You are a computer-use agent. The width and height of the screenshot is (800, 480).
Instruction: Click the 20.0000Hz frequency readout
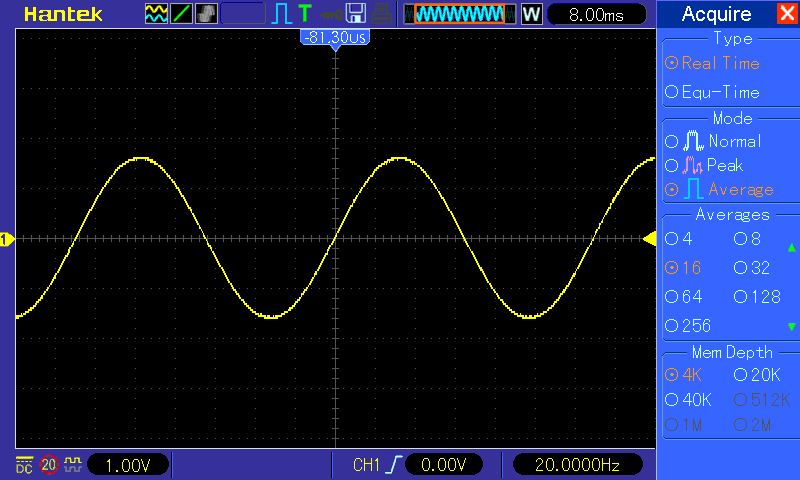(x=578, y=465)
